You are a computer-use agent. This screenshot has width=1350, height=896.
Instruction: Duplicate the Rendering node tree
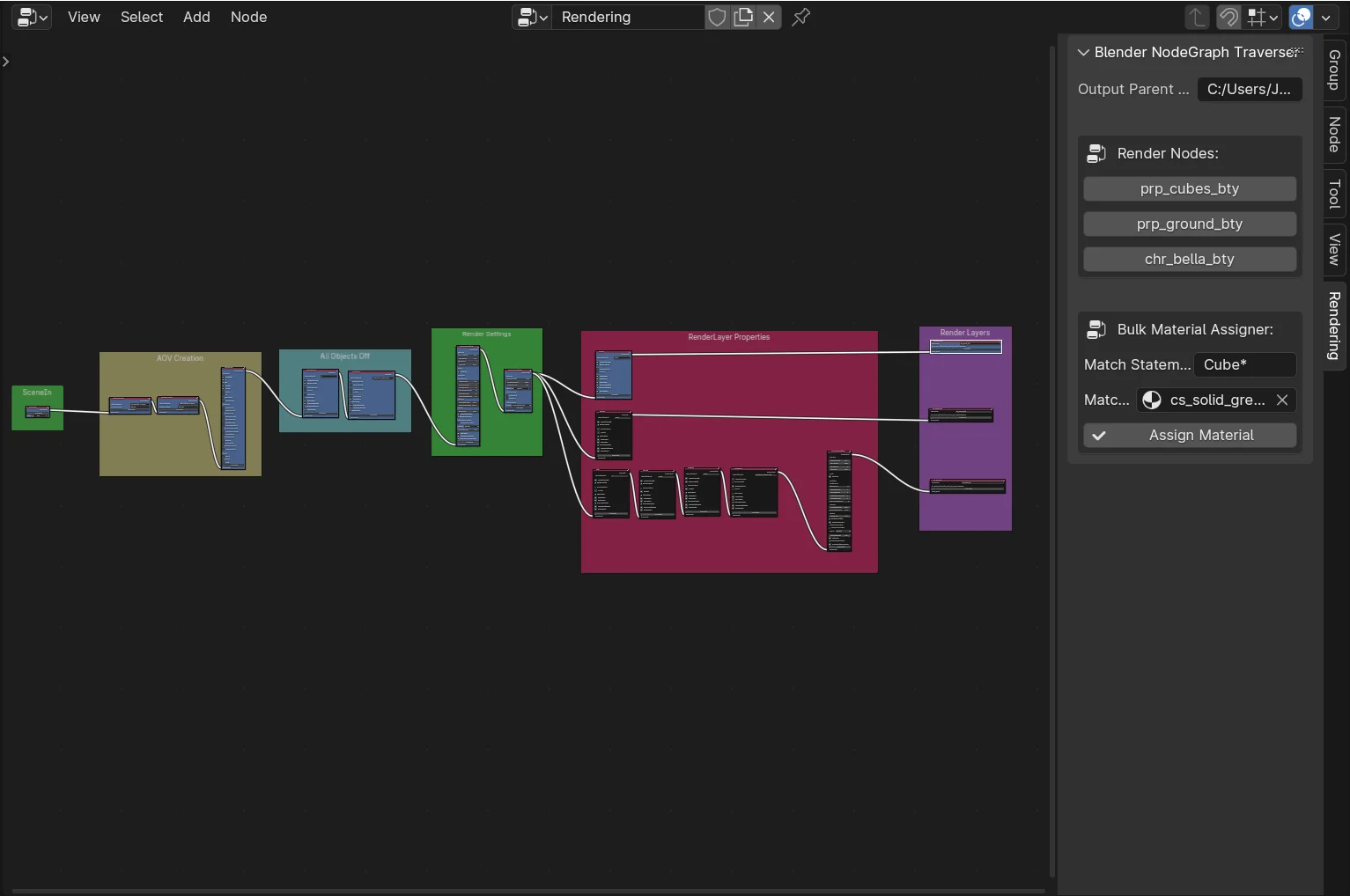pyautogui.click(x=743, y=17)
